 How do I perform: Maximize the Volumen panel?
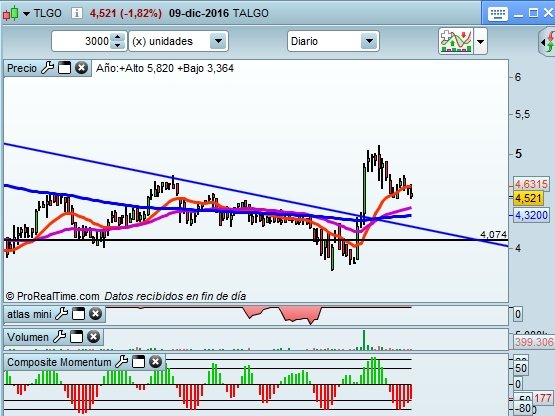(x=76, y=337)
